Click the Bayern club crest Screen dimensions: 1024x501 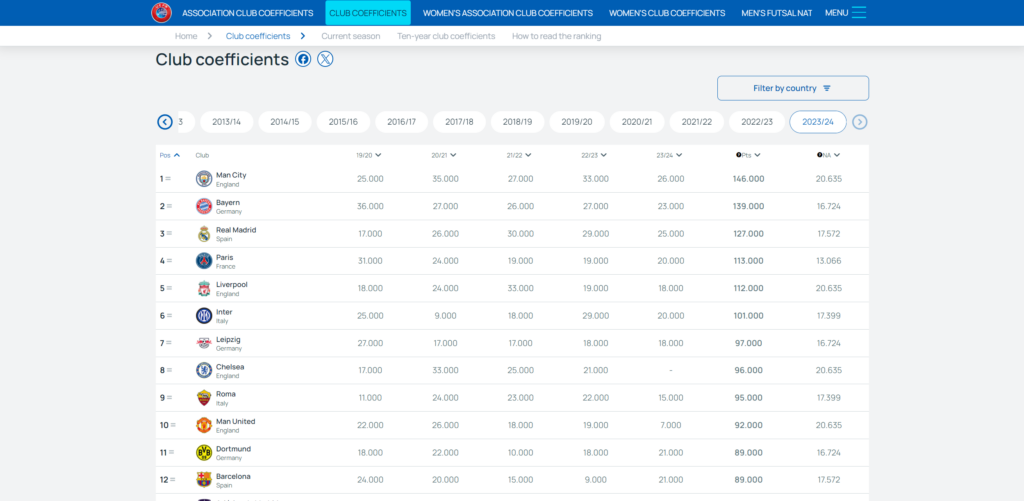pyautogui.click(x=204, y=206)
